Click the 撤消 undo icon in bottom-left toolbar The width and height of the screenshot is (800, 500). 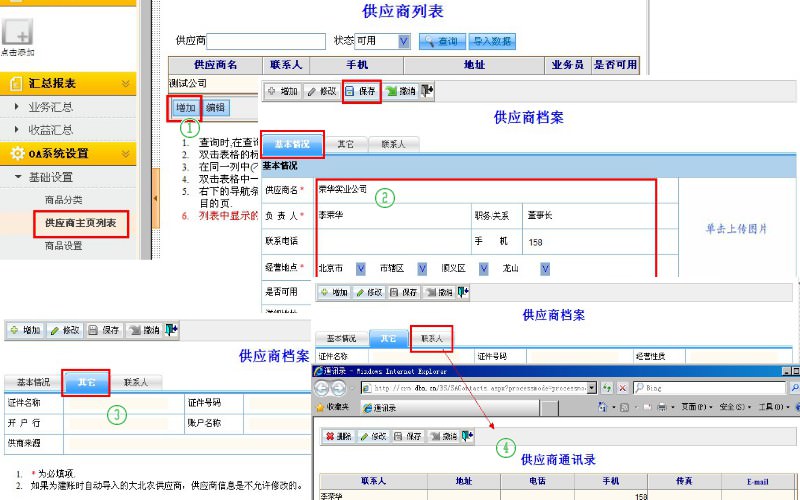[x=145, y=329]
